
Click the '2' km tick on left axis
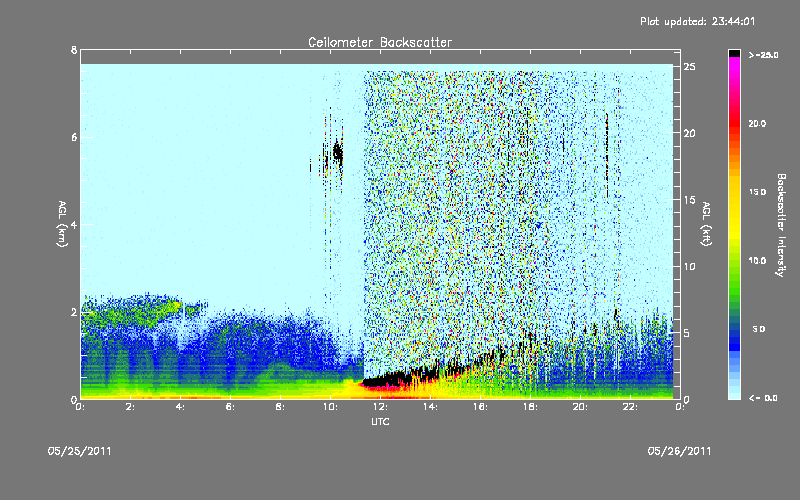(74, 312)
